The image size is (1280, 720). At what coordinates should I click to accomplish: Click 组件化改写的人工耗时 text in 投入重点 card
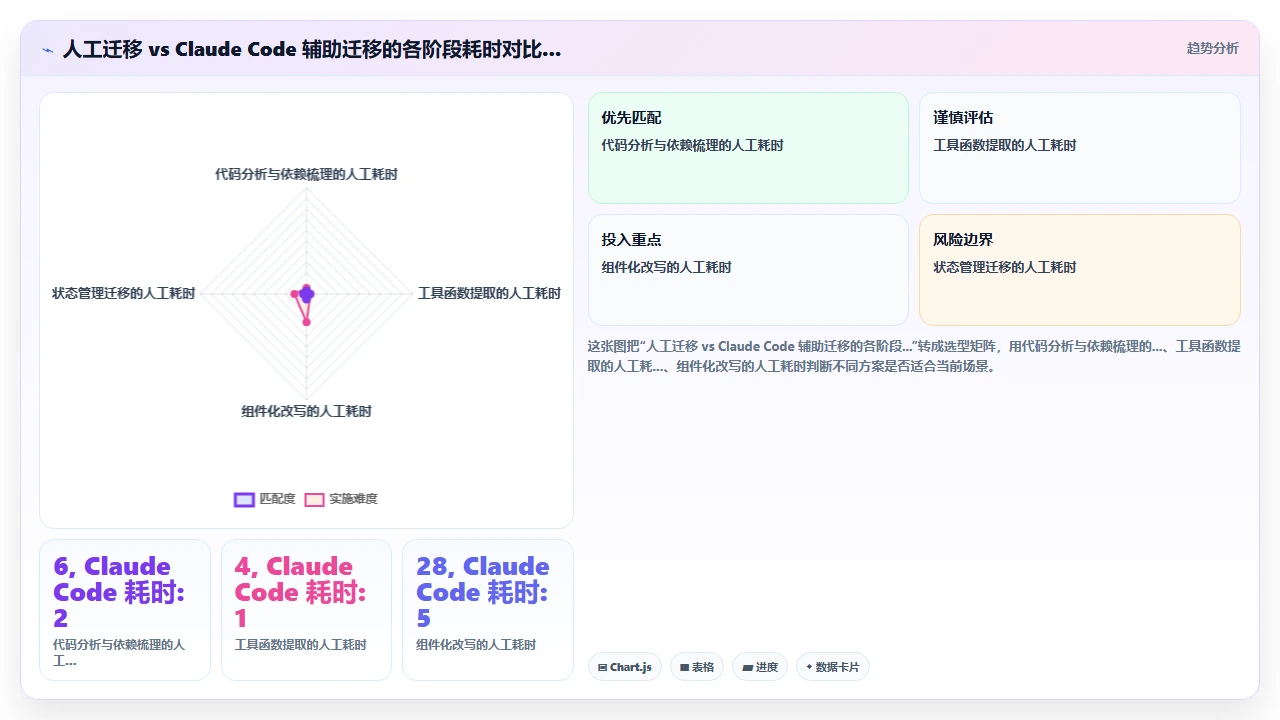click(x=666, y=267)
